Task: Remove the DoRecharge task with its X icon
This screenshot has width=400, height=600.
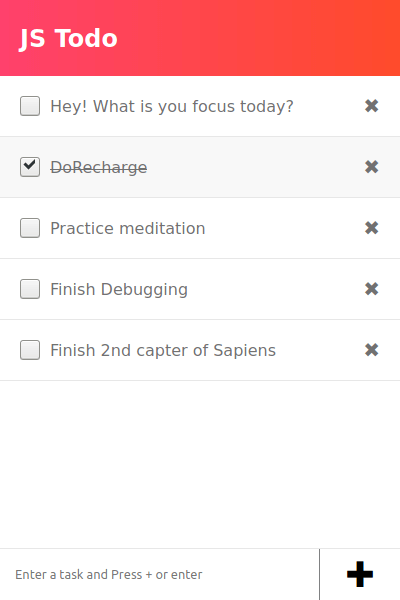Action: (372, 167)
